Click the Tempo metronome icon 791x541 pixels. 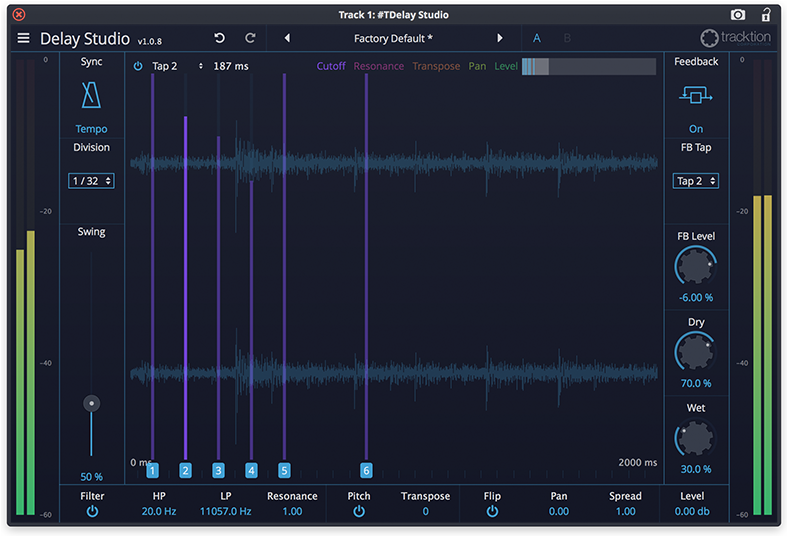[x=91, y=95]
